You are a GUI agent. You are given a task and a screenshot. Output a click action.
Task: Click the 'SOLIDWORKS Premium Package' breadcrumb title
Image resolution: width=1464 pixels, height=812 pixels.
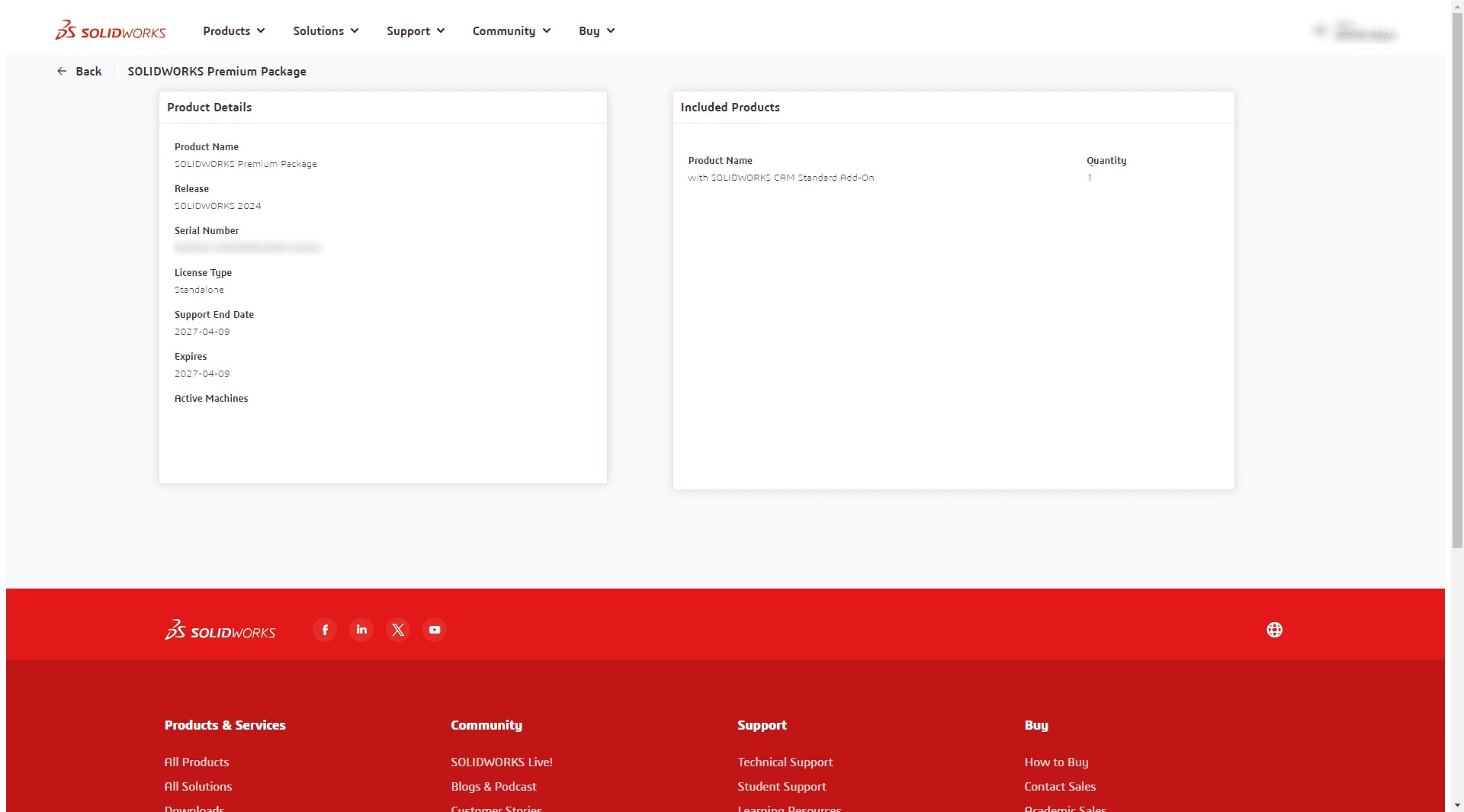217,71
